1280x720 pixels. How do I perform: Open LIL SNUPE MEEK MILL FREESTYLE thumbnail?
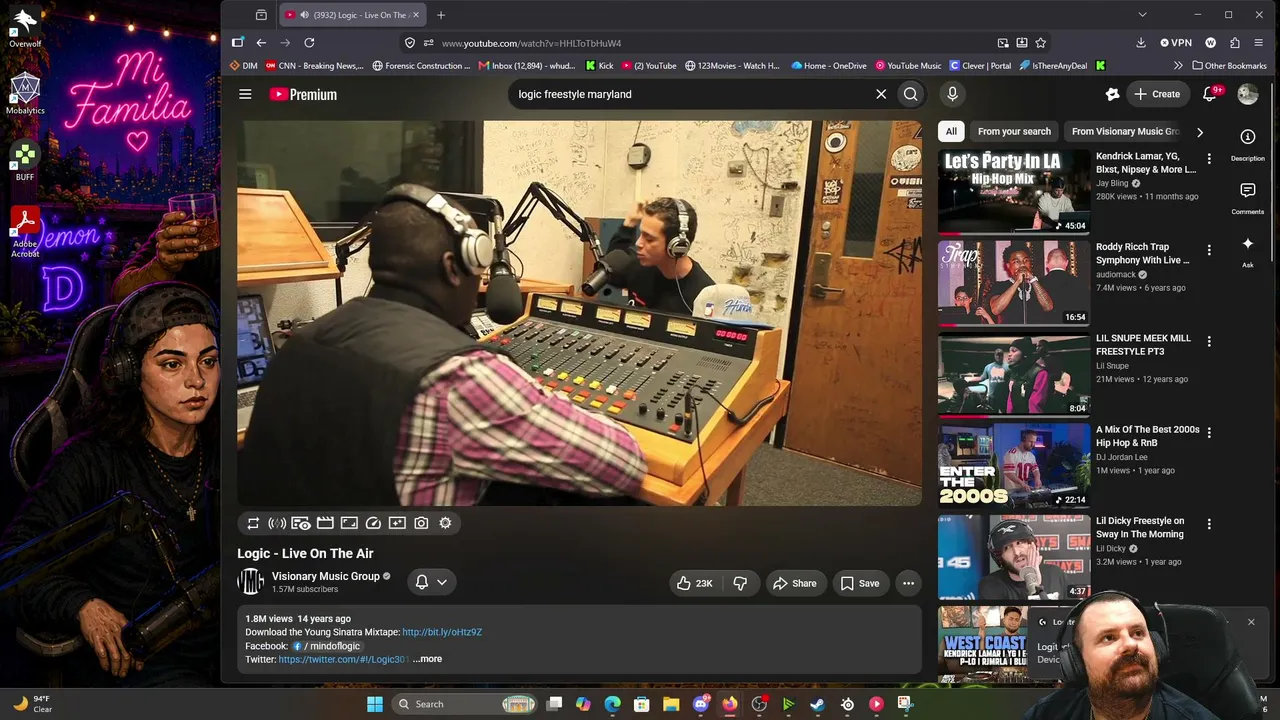pos(1014,374)
